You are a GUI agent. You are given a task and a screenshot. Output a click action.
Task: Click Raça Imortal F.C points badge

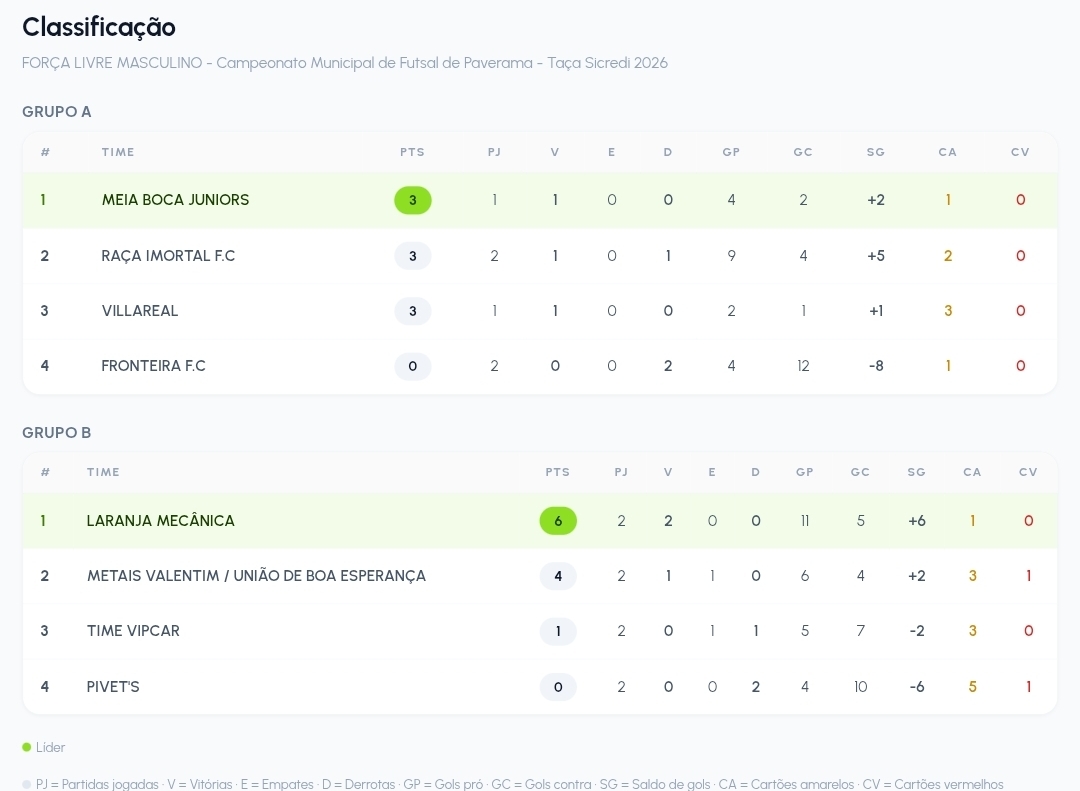tap(413, 256)
